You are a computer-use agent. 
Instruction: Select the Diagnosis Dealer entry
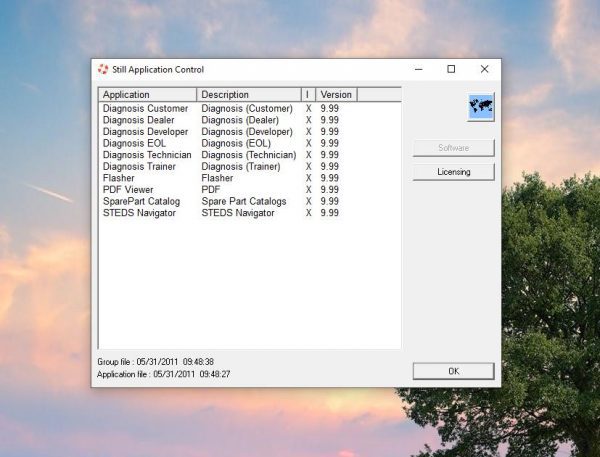(139, 120)
